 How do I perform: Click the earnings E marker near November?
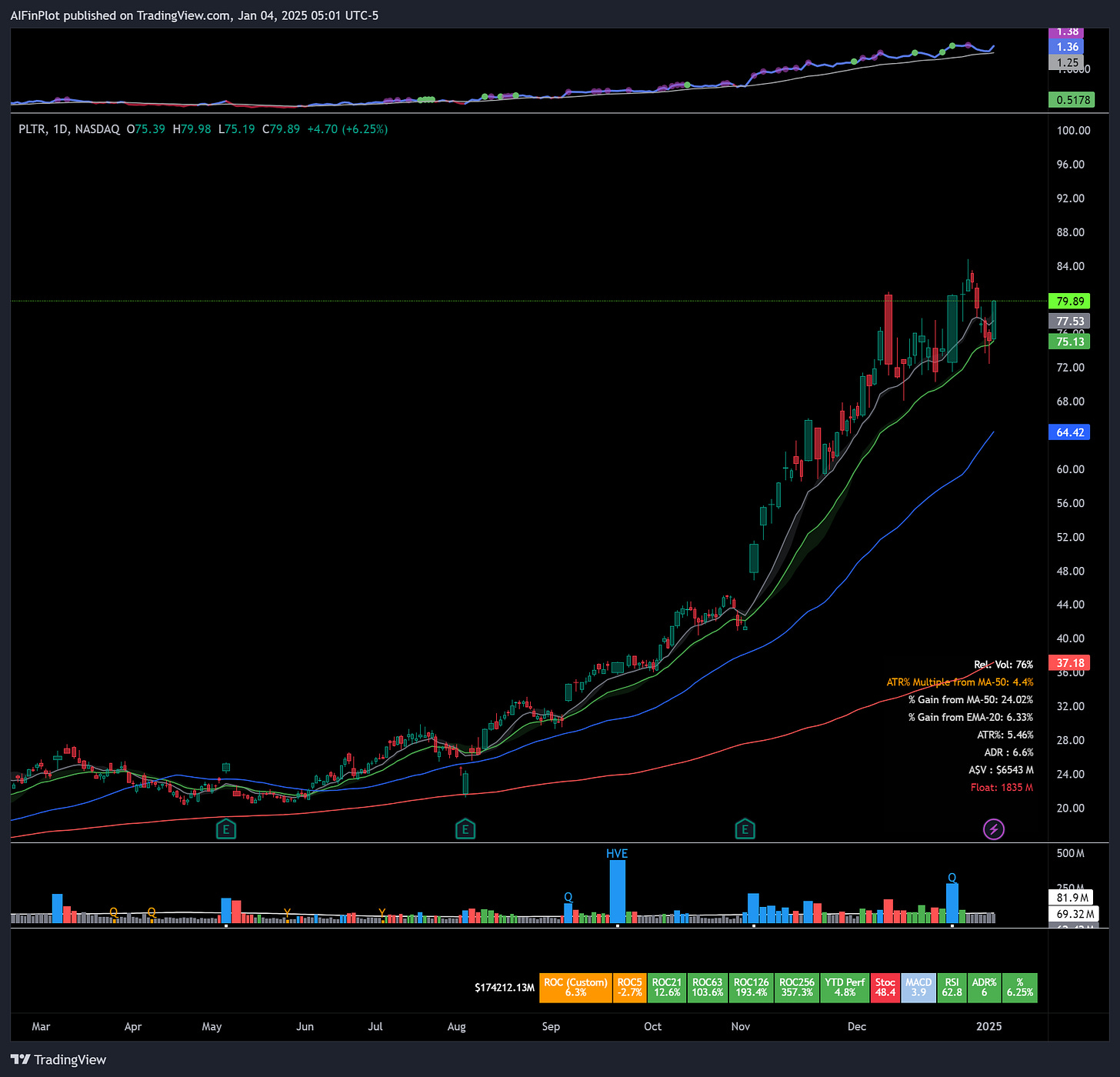[745, 829]
